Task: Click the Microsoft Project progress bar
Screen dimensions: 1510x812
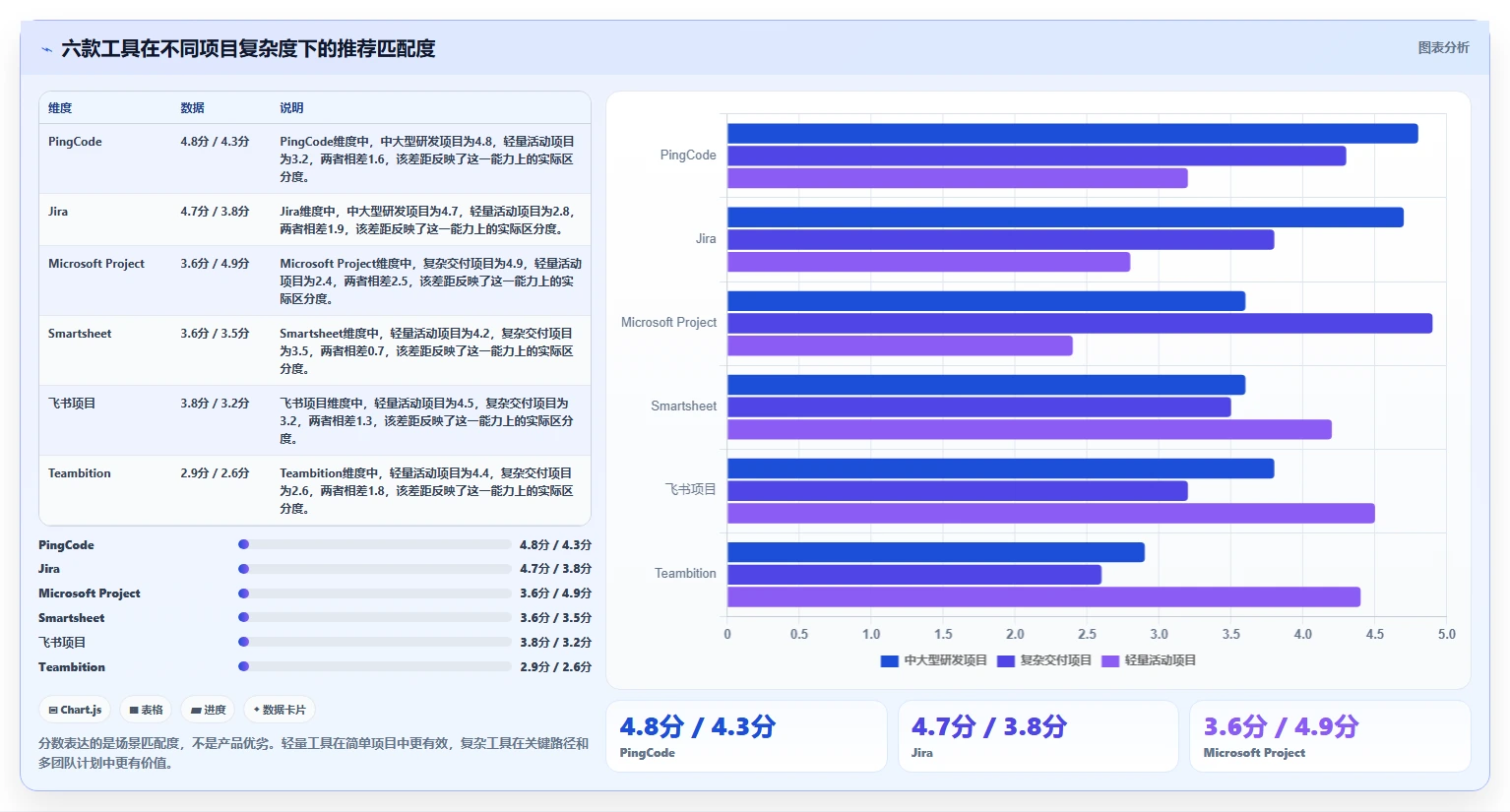Action: [375, 593]
